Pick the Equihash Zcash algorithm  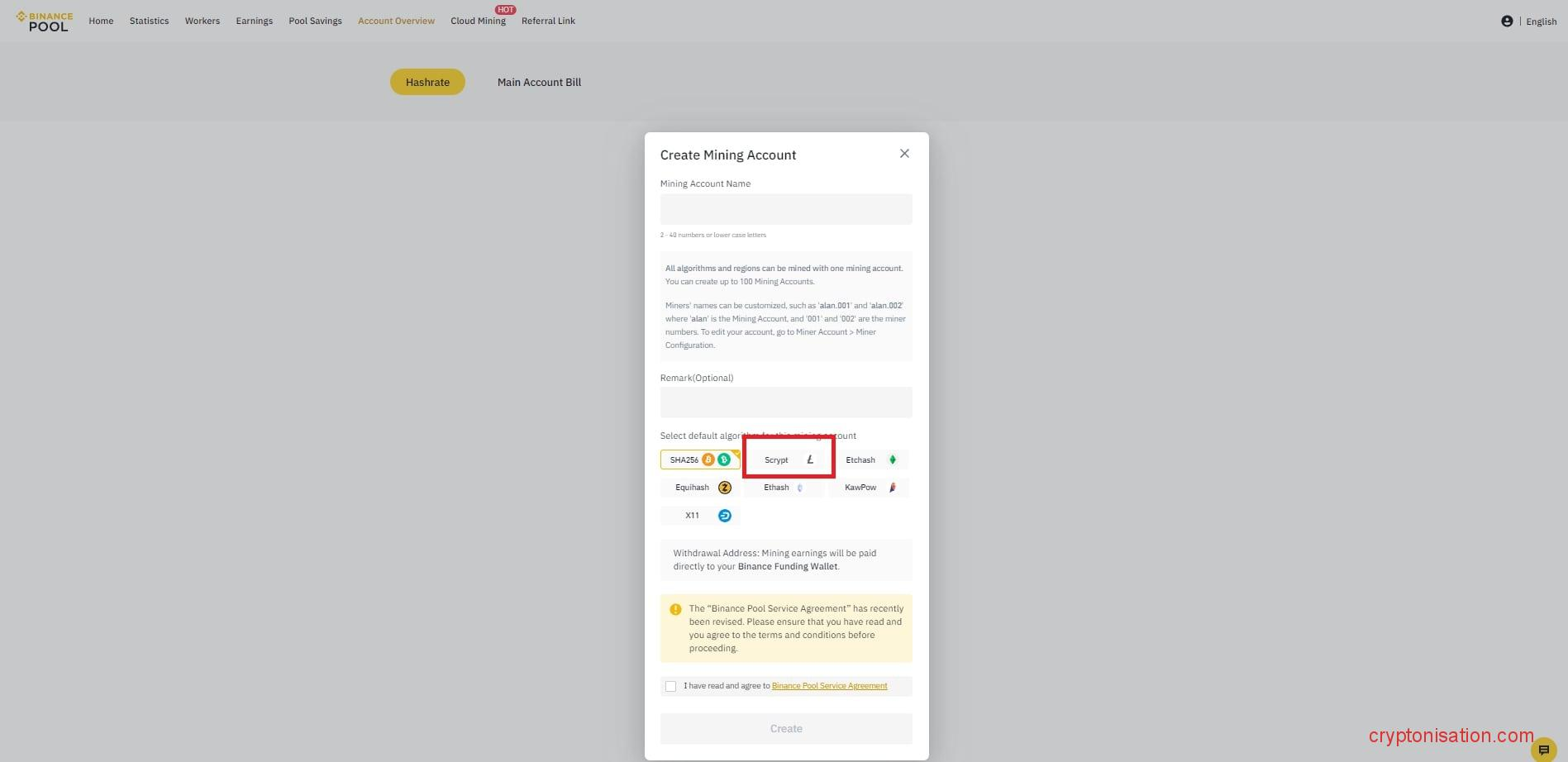[701, 488]
